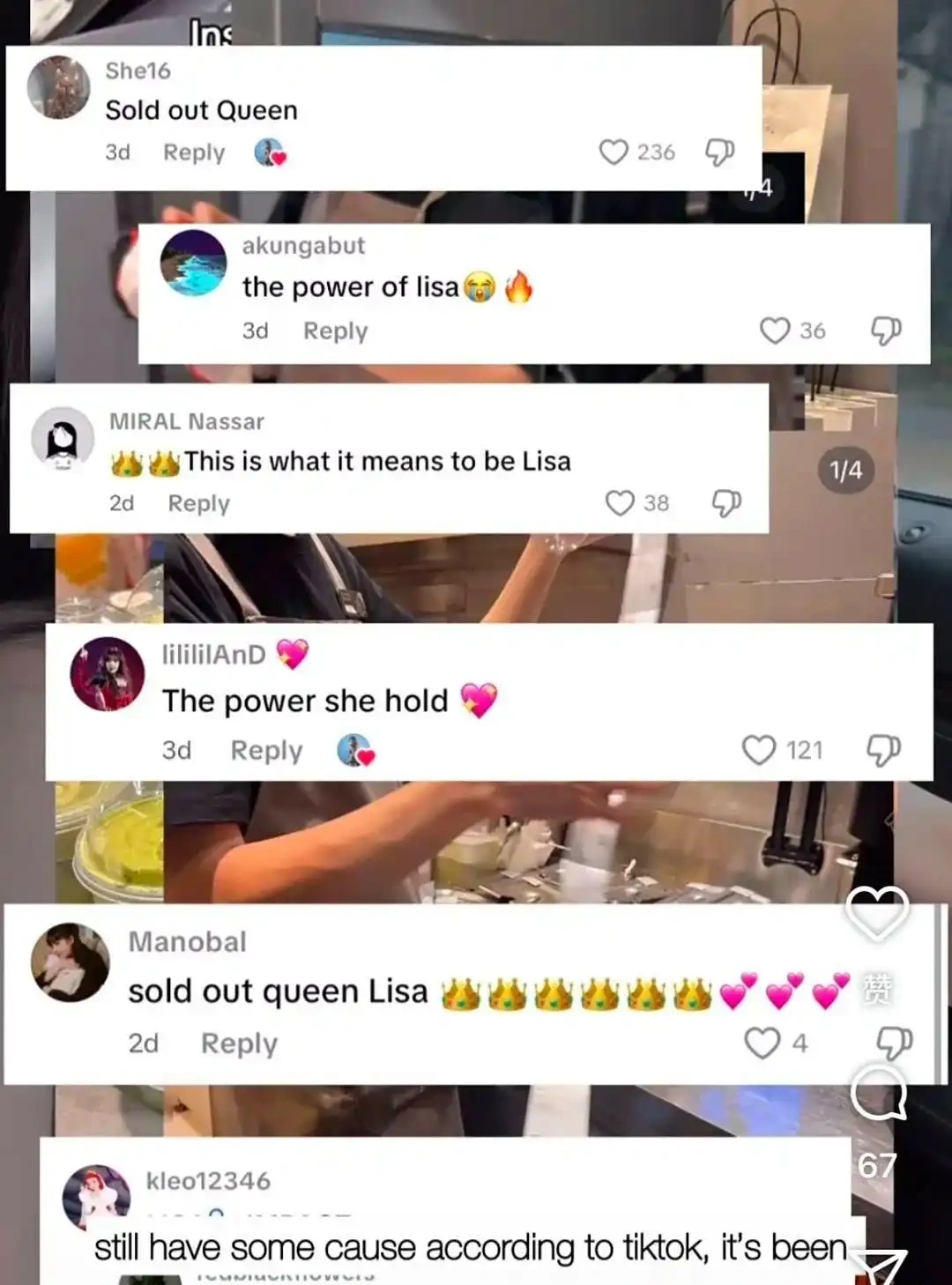Like akungabut's "the power of lisa" comment

tap(775, 331)
